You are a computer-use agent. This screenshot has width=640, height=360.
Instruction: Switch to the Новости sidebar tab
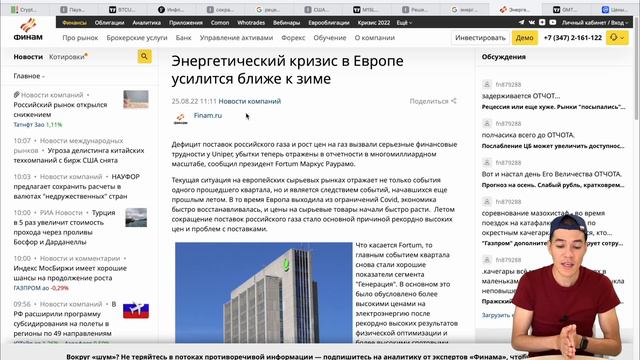(x=28, y=57)
